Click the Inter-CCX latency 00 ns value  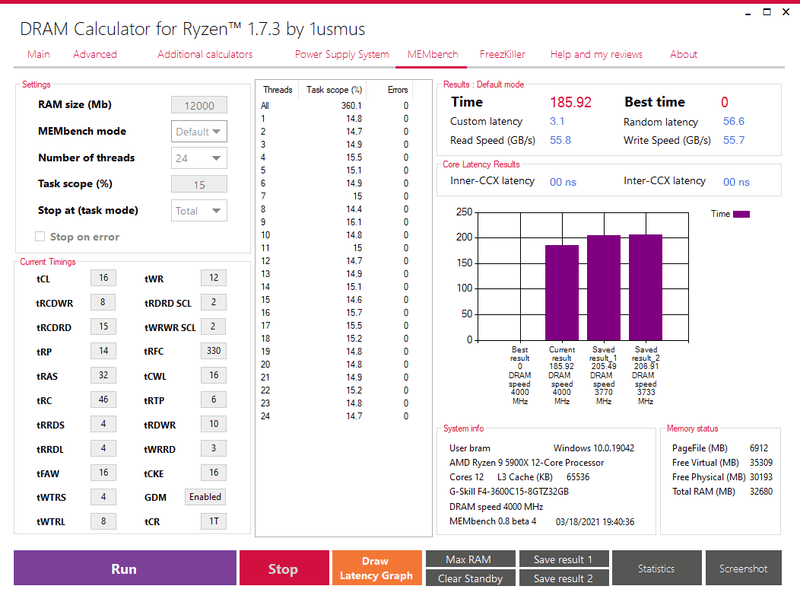(736, 182)
